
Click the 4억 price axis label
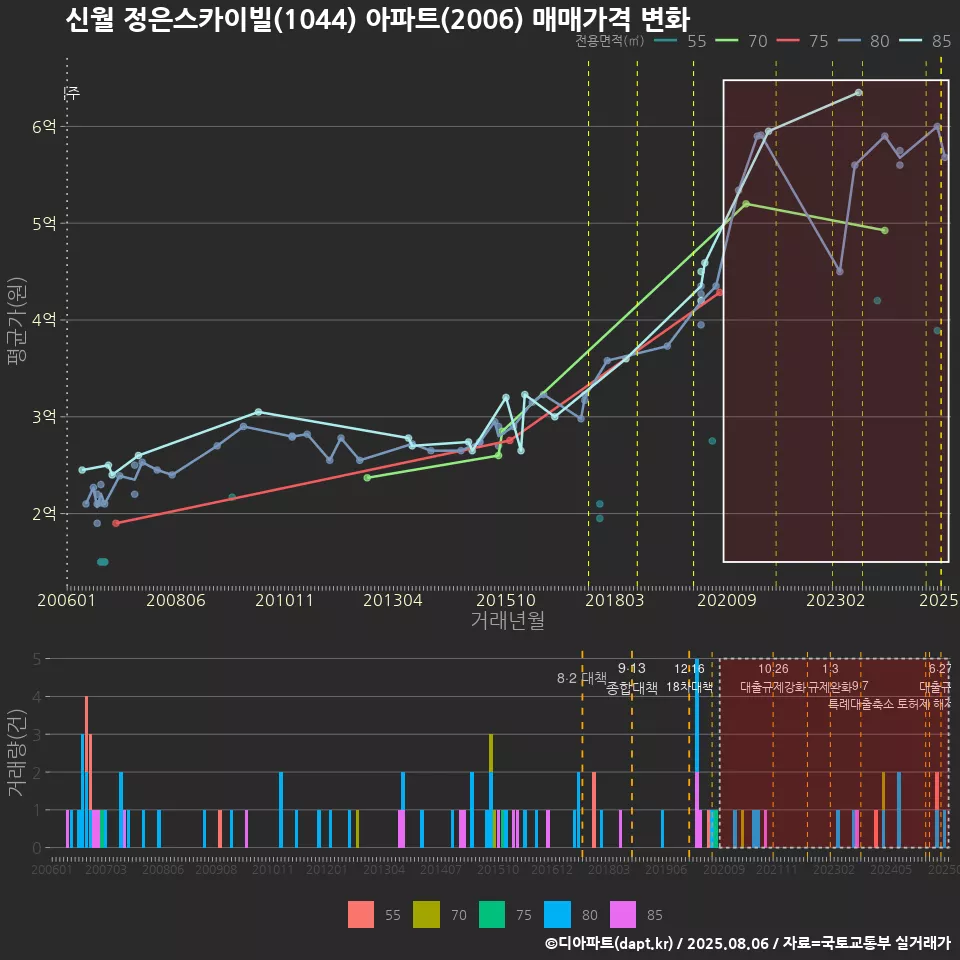(x=44, y=320)
